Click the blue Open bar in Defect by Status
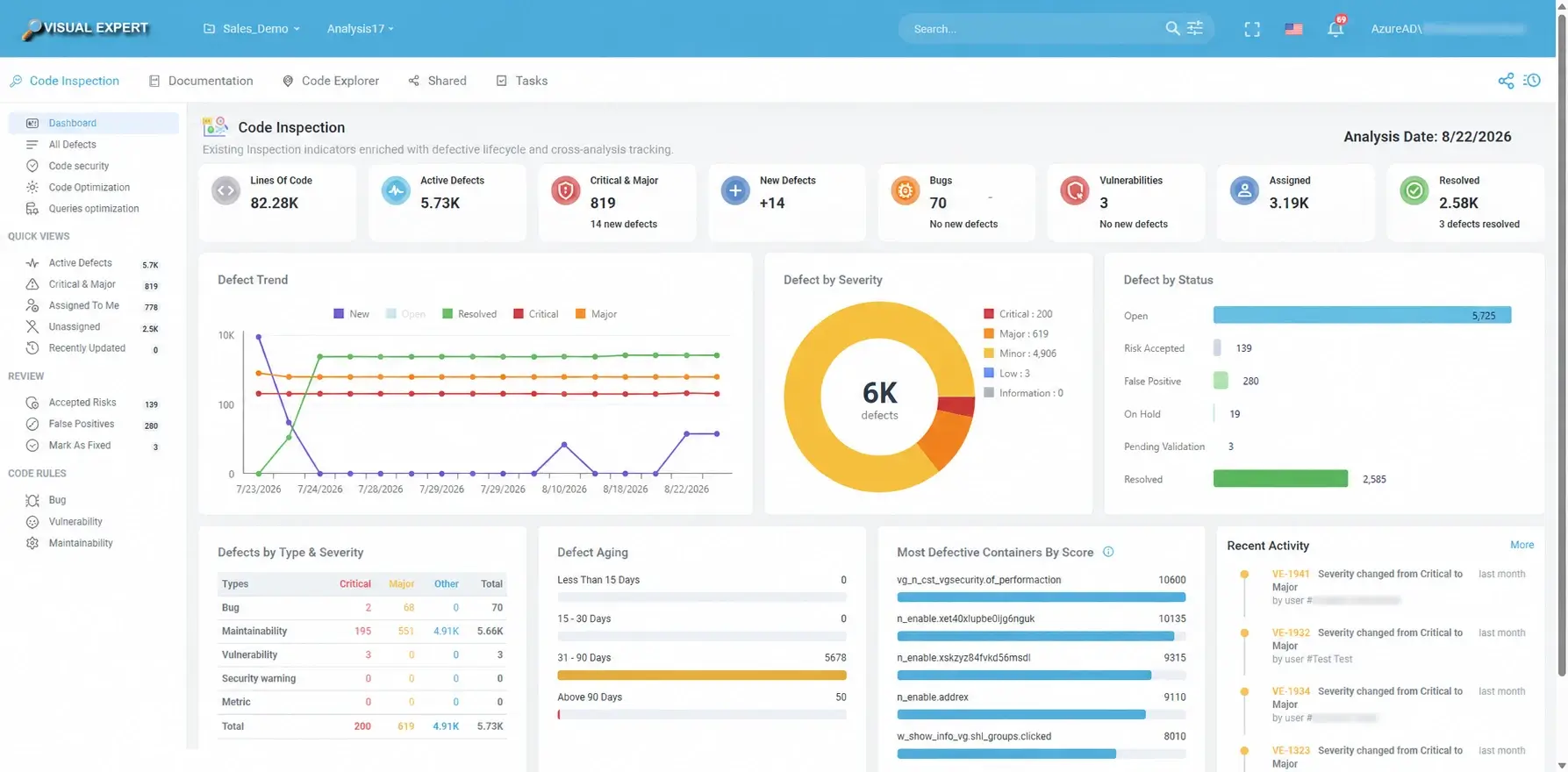Viewport: 1568px width, 772px height. [1362, 315]
